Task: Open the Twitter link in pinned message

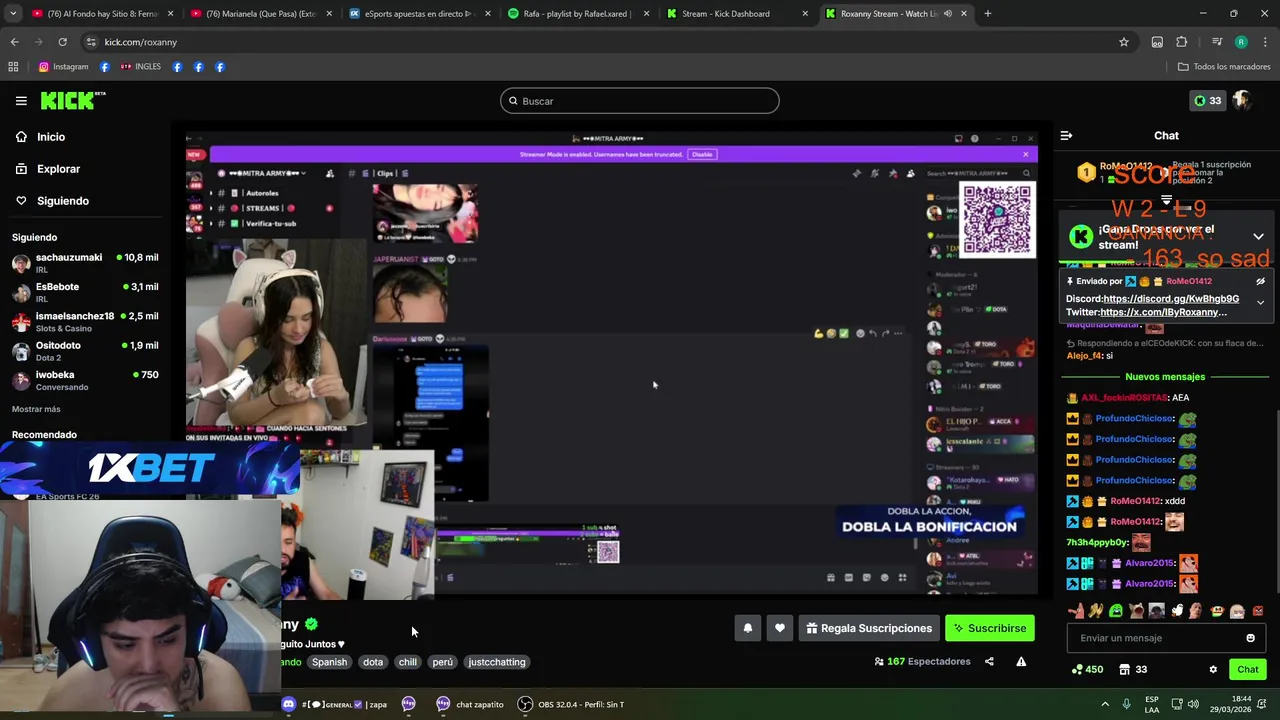Action: (x=1163, y=312)
